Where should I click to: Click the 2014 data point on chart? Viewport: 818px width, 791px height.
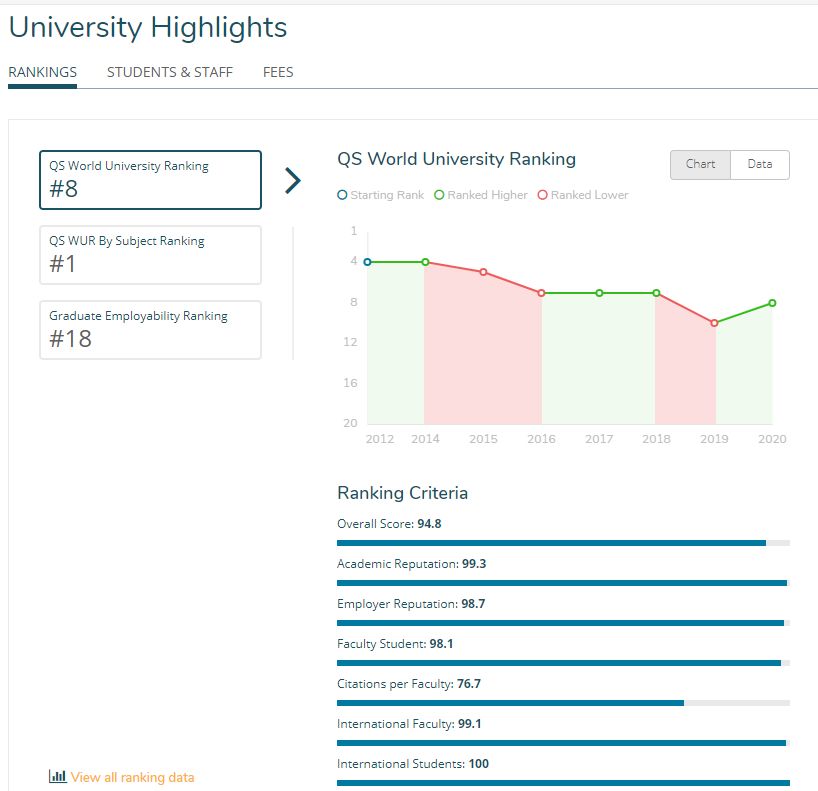(425, 262)
